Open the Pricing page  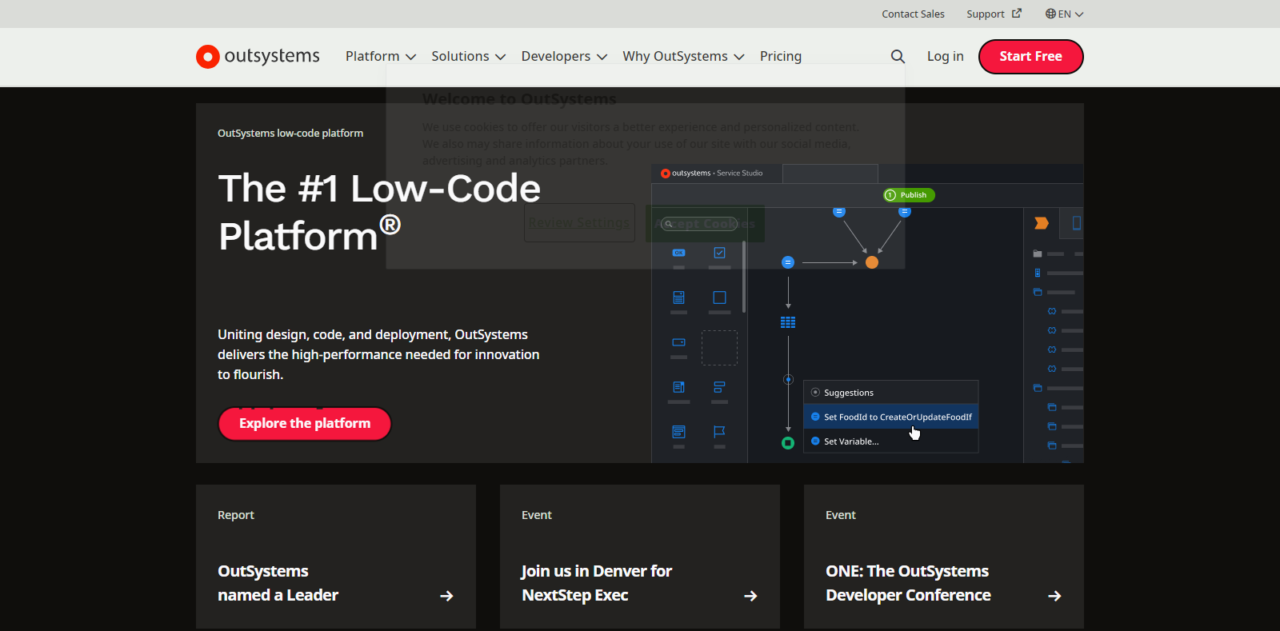tap(780, 57)
